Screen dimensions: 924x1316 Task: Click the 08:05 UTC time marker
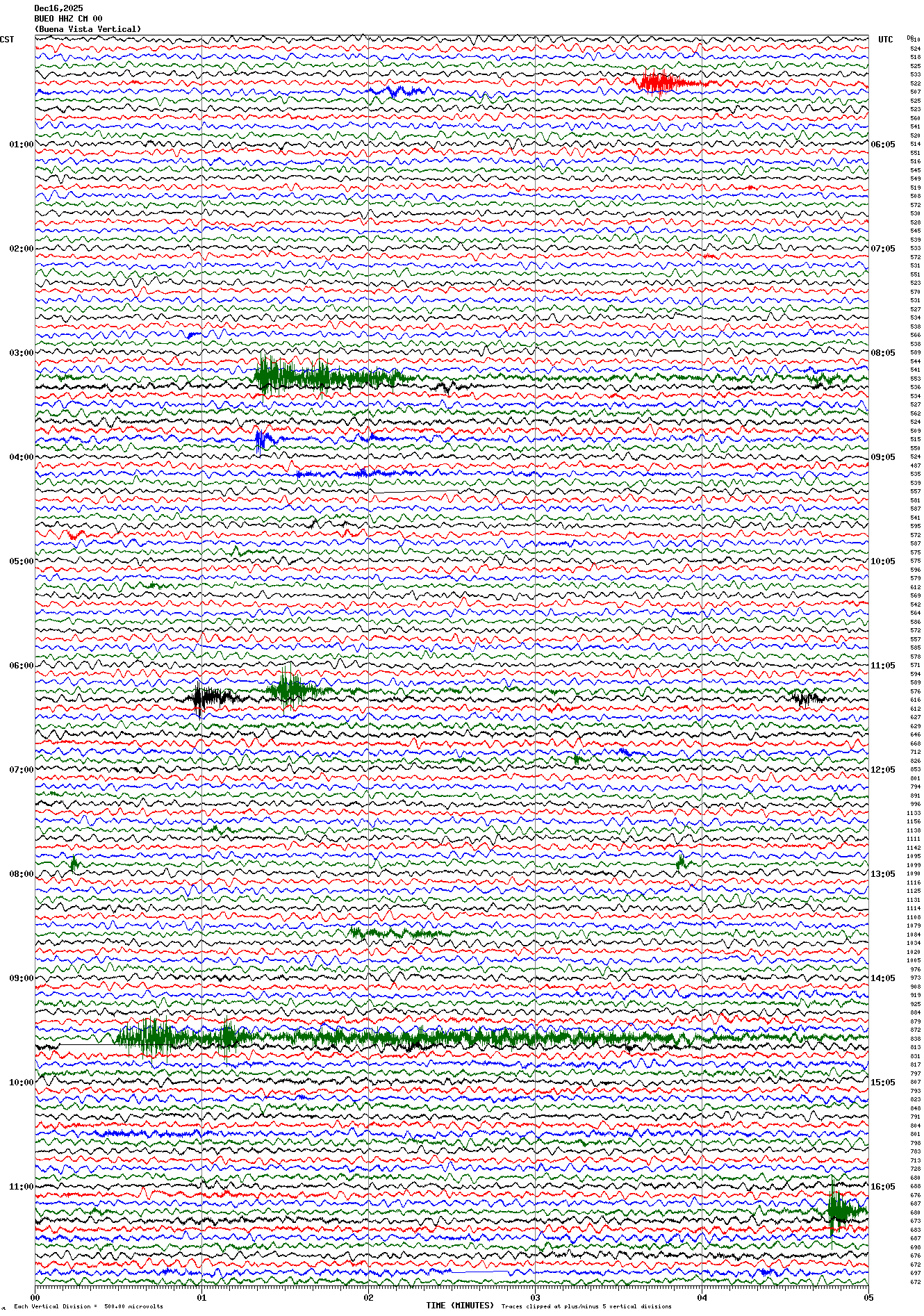tap(882, 353)
